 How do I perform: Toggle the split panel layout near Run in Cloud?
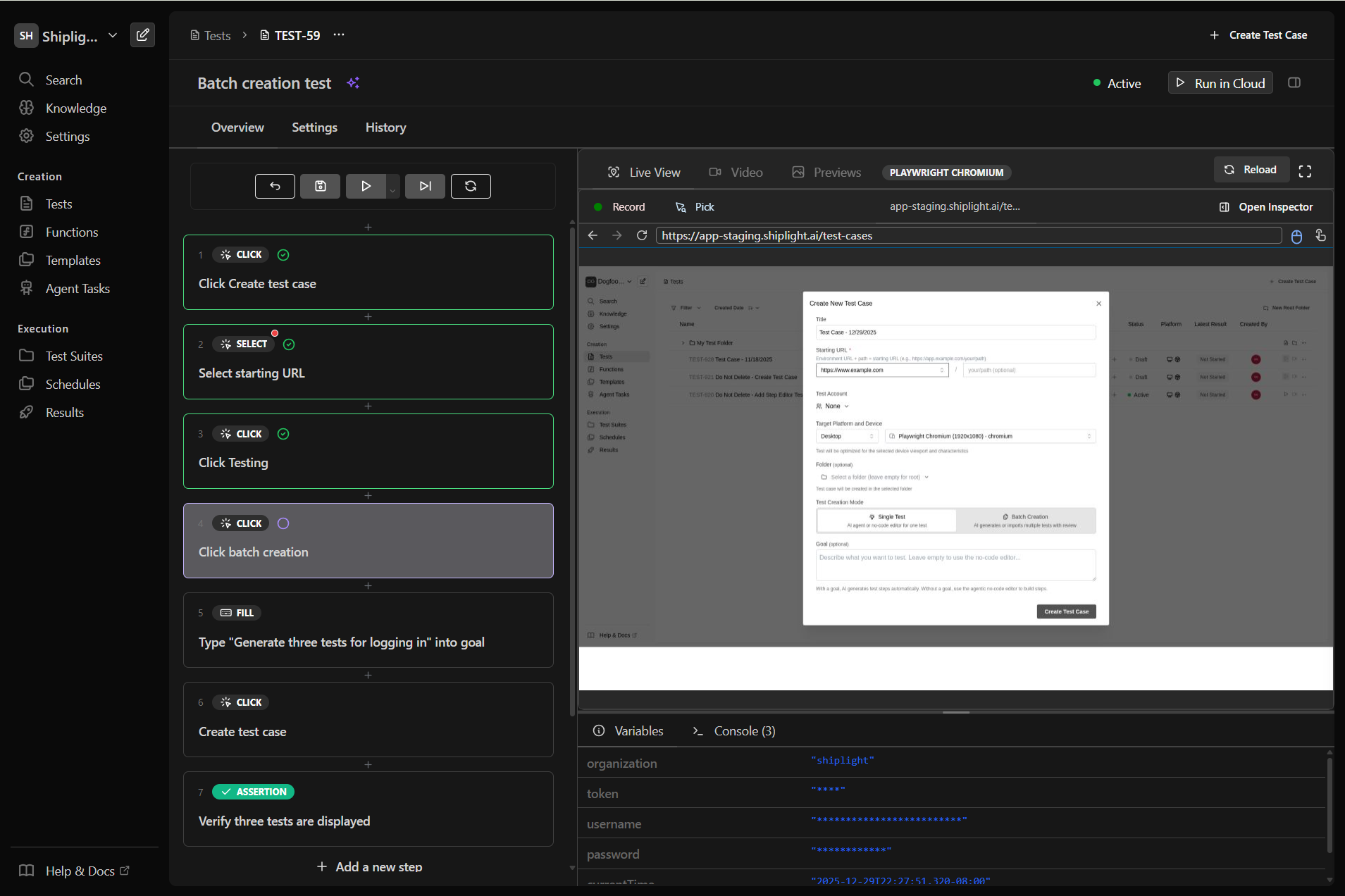(x=1294, y=82)
